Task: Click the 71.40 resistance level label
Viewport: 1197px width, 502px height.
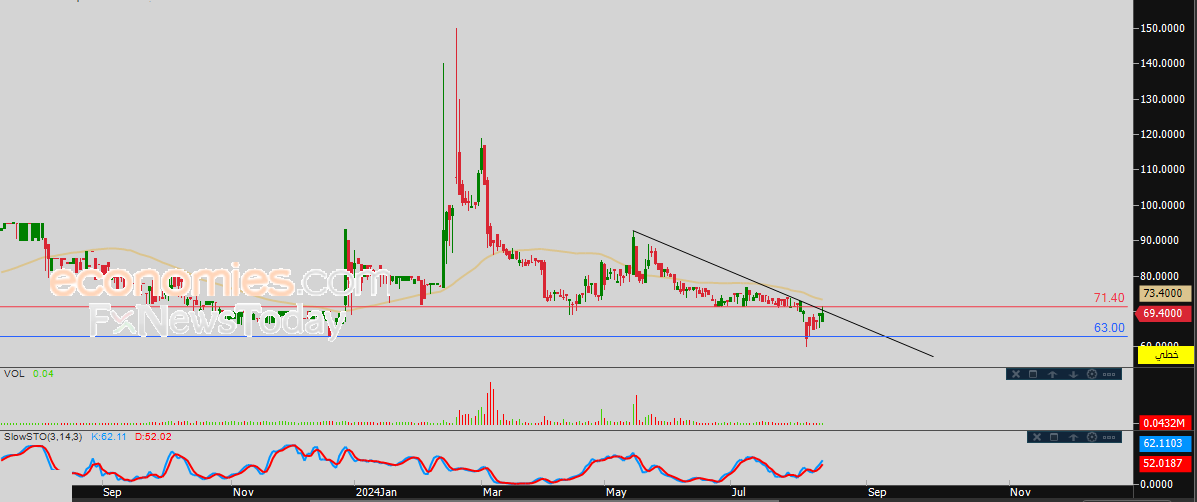Action: click(x=1108, y=298)
